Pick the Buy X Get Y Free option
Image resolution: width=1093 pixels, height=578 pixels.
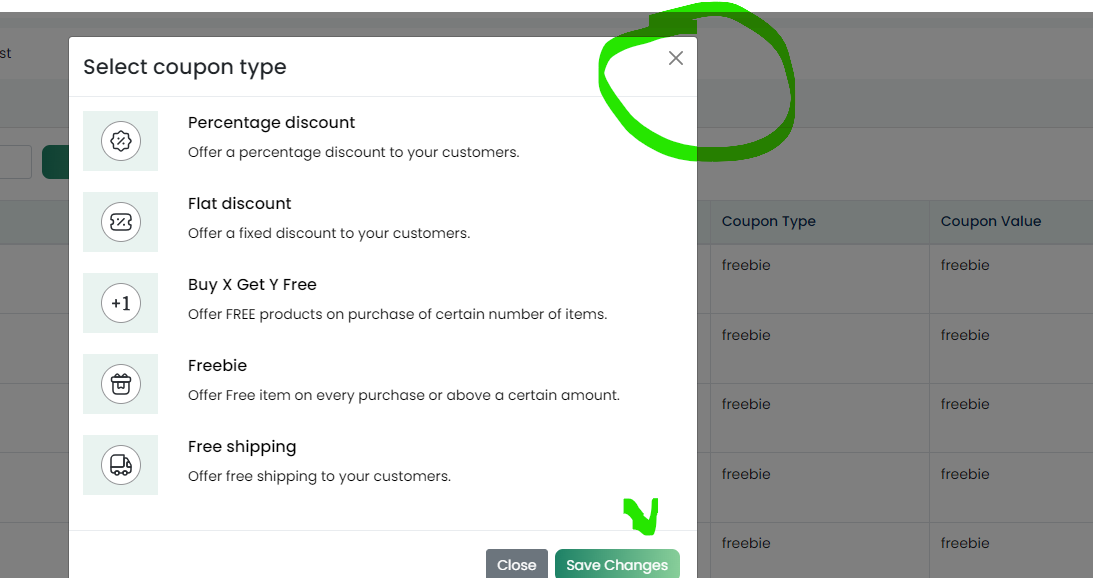(252, 284)
